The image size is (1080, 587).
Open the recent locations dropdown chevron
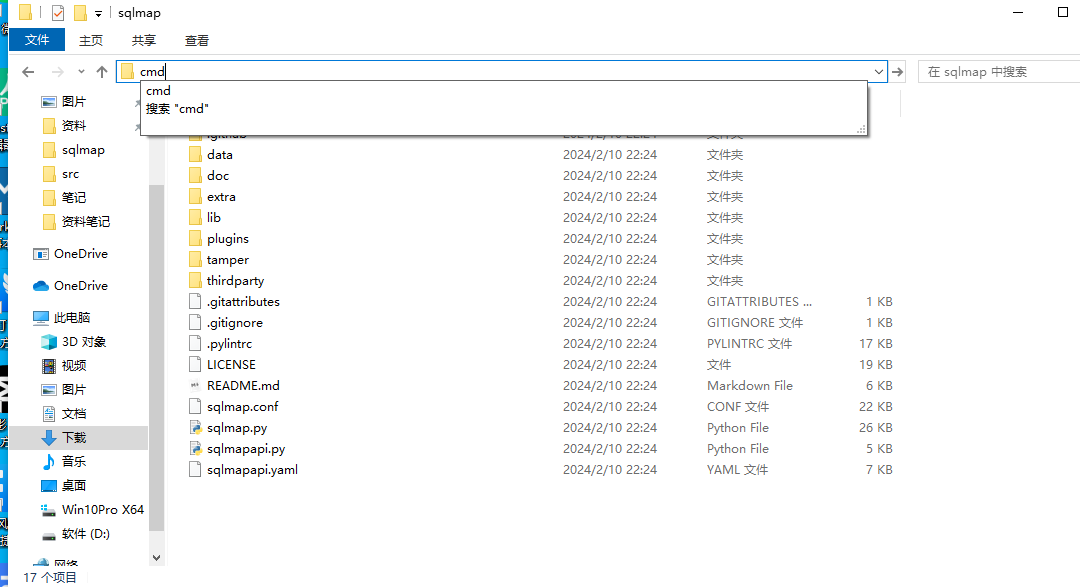point(81,72)
